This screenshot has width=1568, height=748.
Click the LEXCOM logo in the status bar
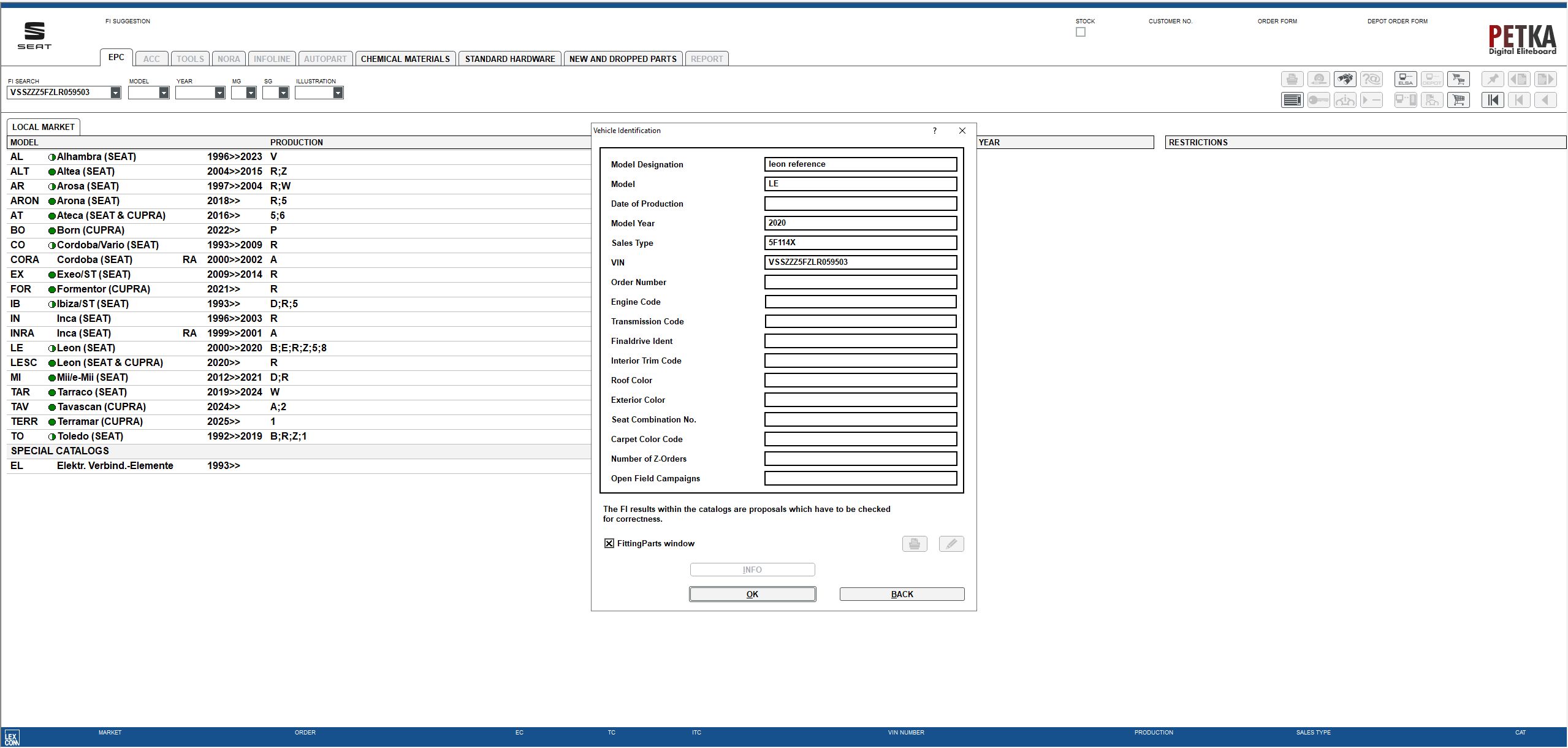click(12, 738)
